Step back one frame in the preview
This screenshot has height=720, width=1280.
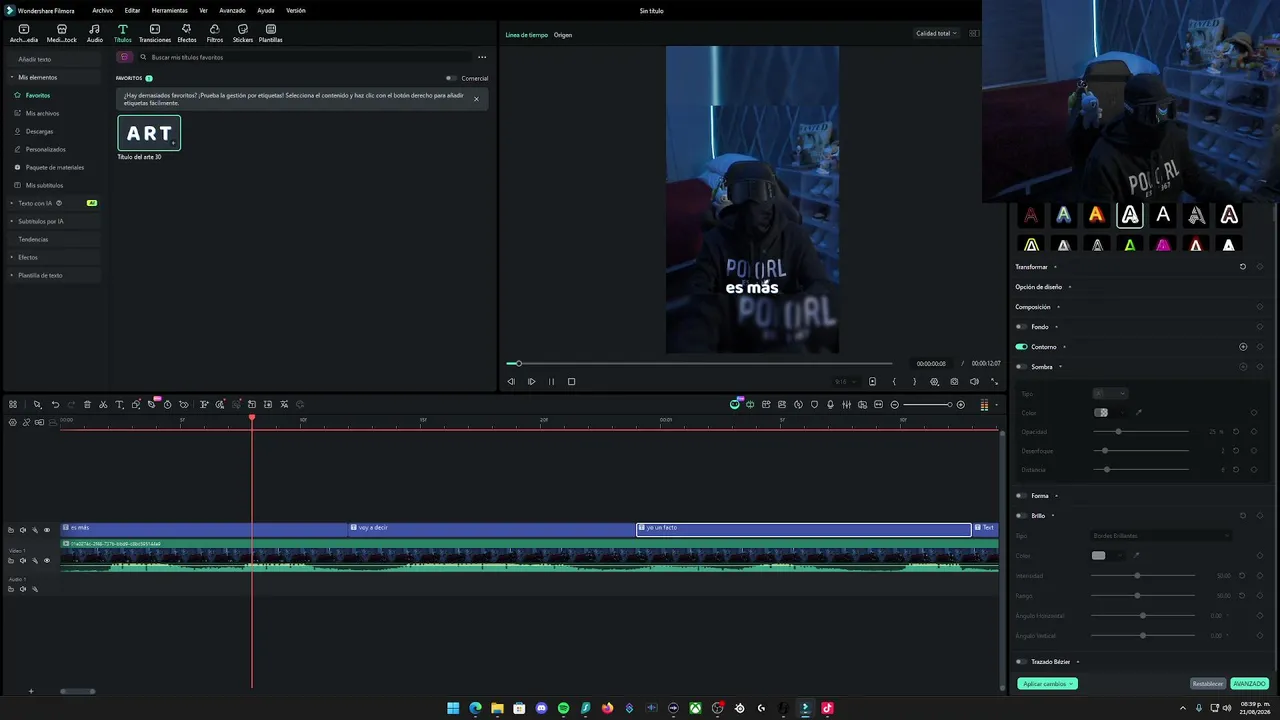pos(511,381)
